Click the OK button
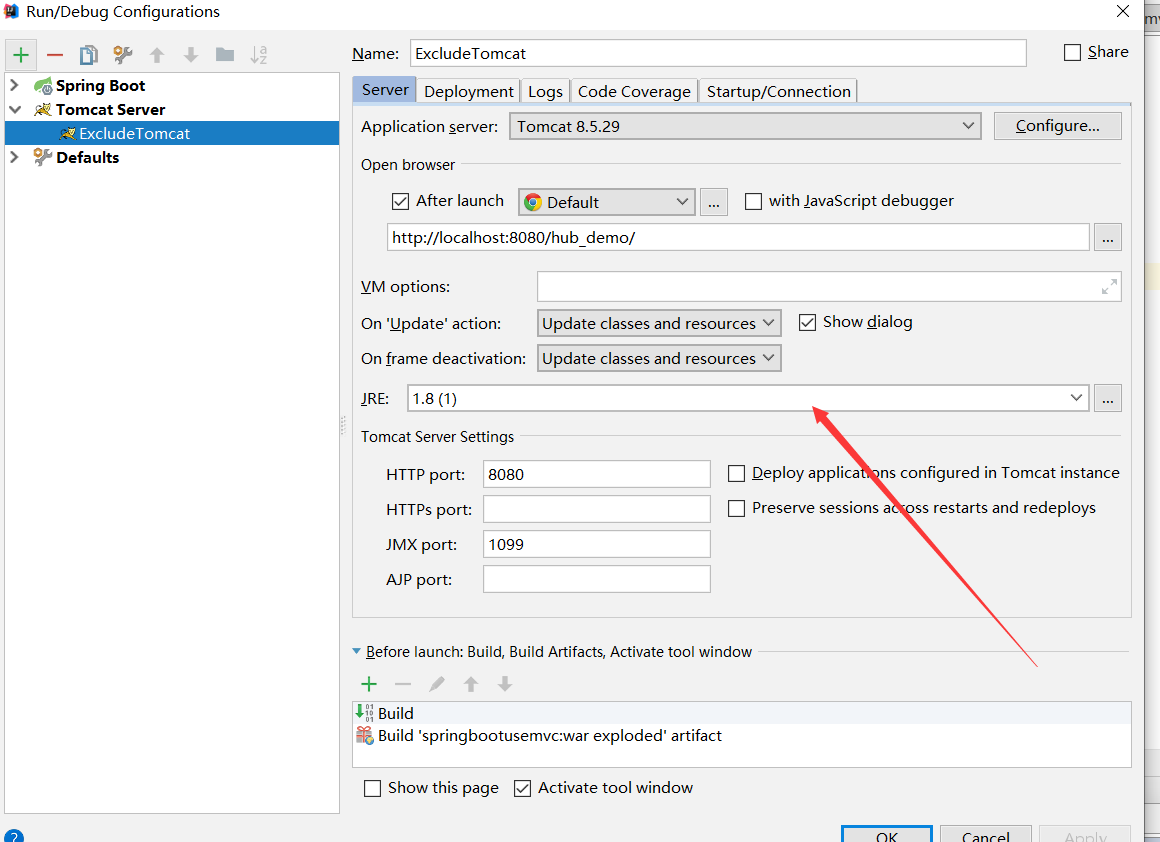 pyautogui.click(x=886, y=835)
